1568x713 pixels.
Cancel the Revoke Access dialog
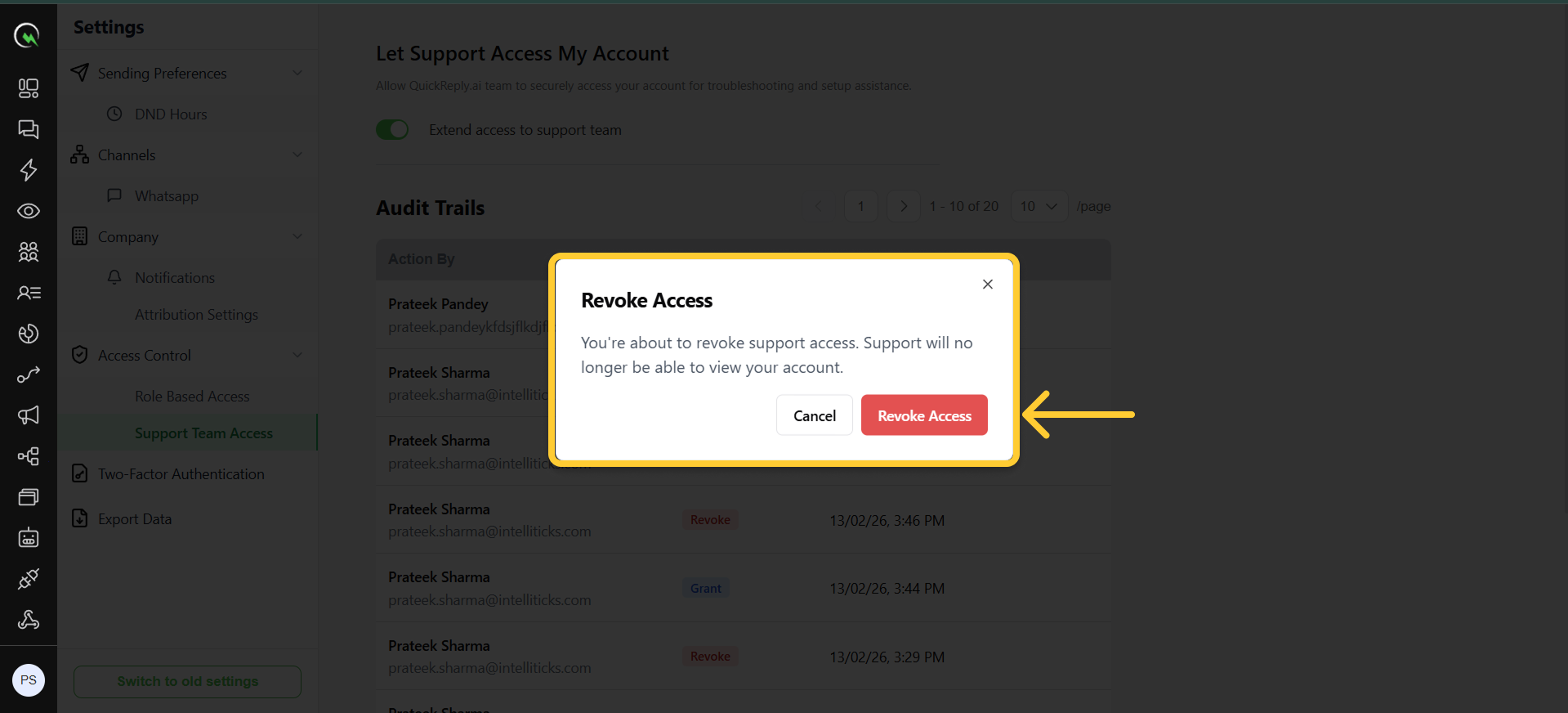pyautogui.click(x=814, y=415)
